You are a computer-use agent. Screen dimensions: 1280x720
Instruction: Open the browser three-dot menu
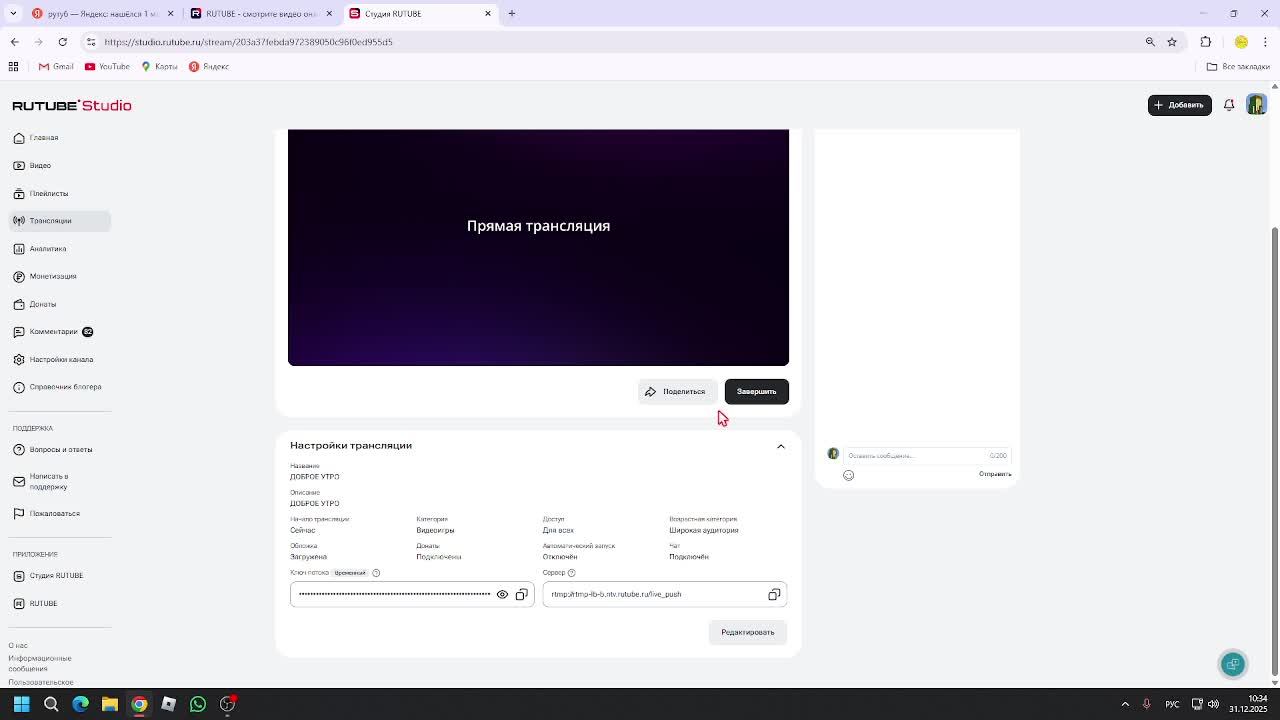click(x=1266, y=42)
